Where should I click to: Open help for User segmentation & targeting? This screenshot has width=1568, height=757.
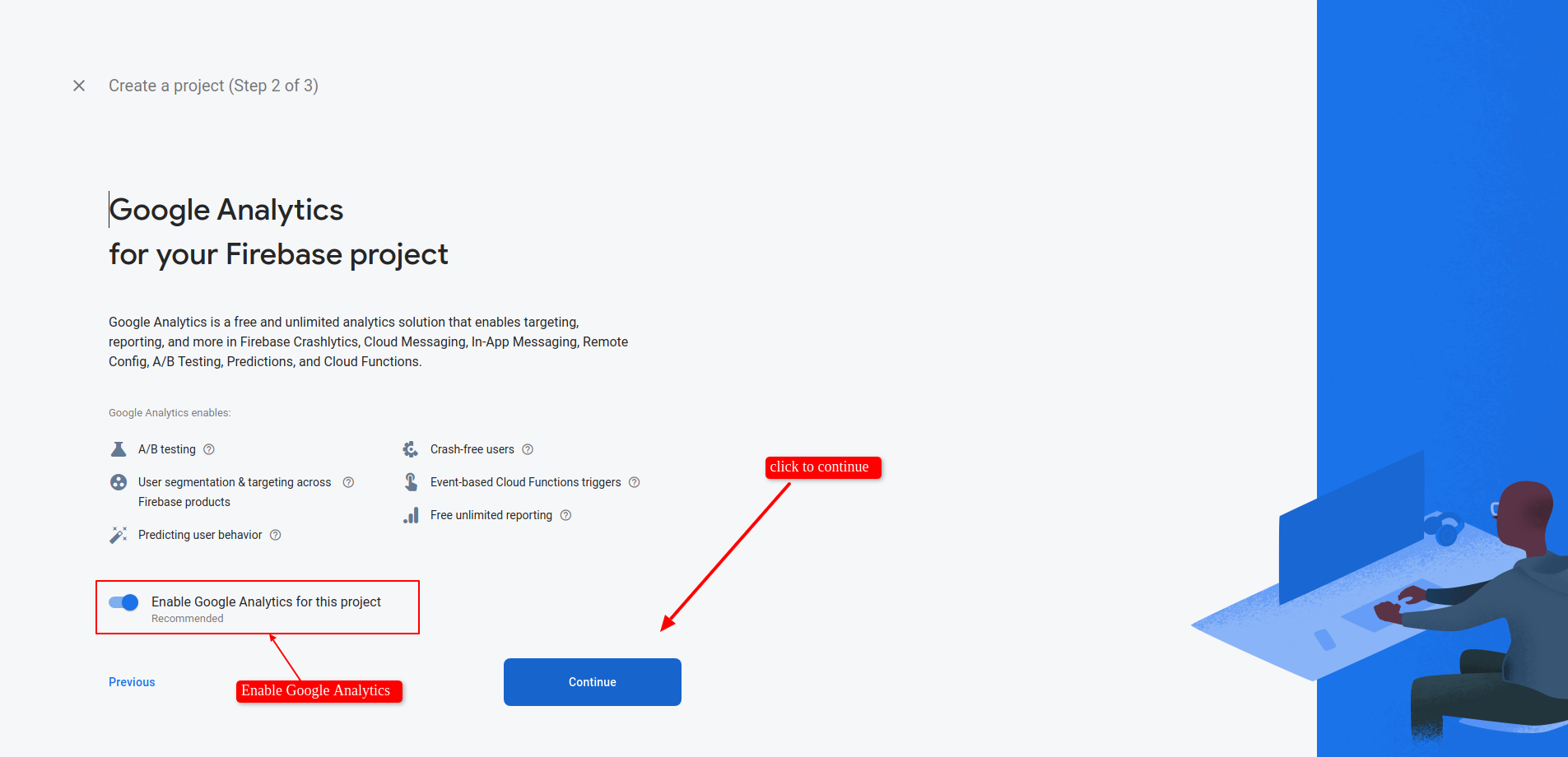(348, 482)
